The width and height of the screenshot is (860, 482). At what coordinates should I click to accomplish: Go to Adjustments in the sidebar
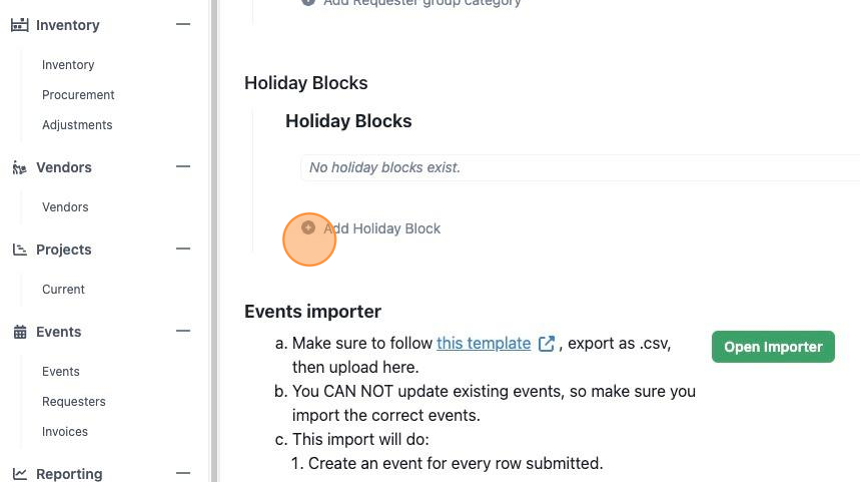(x=77, y=125)
